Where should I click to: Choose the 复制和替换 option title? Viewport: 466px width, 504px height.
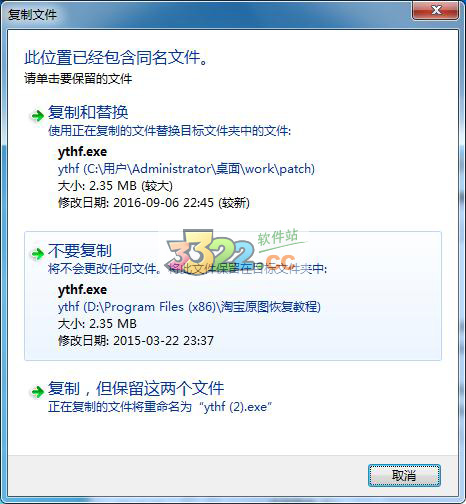point(88,112)
